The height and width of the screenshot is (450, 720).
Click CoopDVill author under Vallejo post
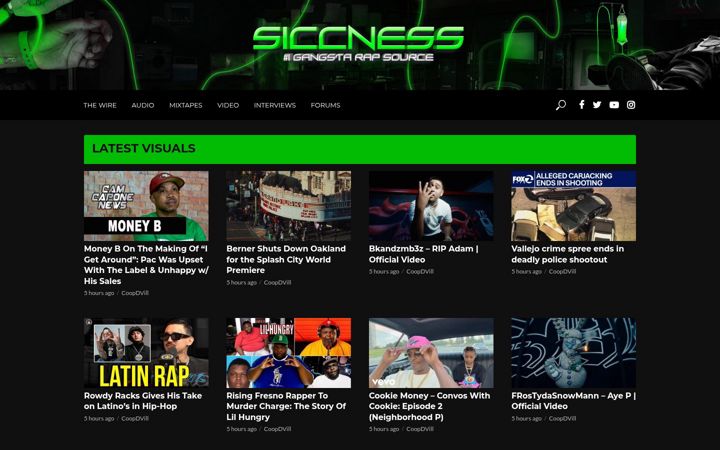click(562, 271)
